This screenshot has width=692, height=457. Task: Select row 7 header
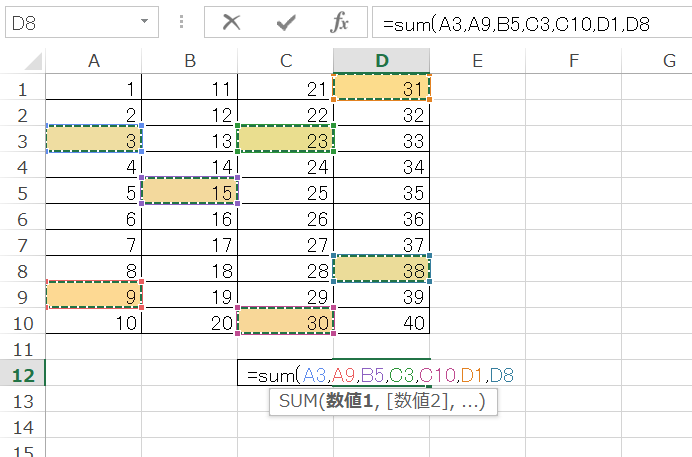(23, 243)
